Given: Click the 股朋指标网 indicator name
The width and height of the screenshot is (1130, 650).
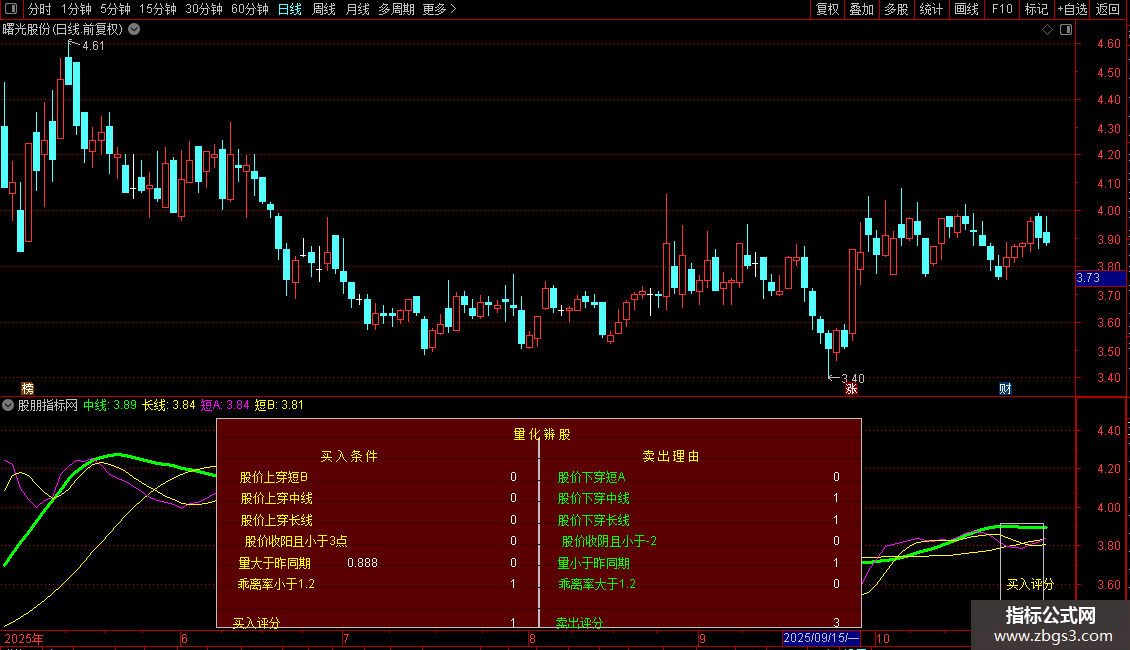Looking at the screenshot, I should click(x=48, y=405).
